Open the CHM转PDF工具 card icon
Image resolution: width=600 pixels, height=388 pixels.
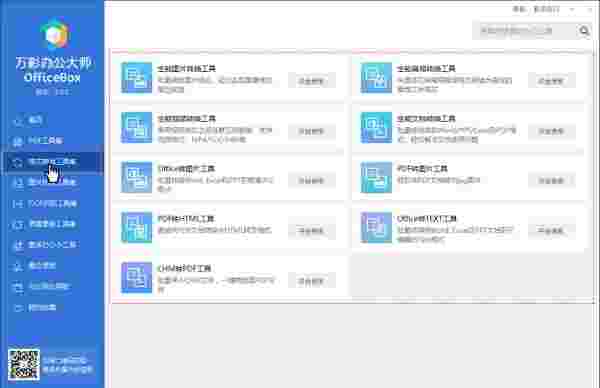pos(136,277)
